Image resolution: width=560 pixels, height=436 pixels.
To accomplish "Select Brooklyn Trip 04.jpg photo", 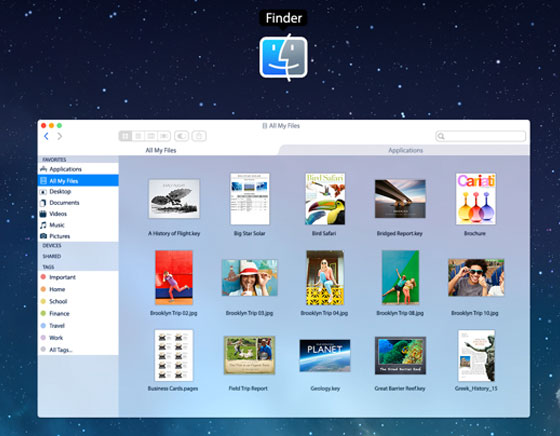I will click(325, 277).
